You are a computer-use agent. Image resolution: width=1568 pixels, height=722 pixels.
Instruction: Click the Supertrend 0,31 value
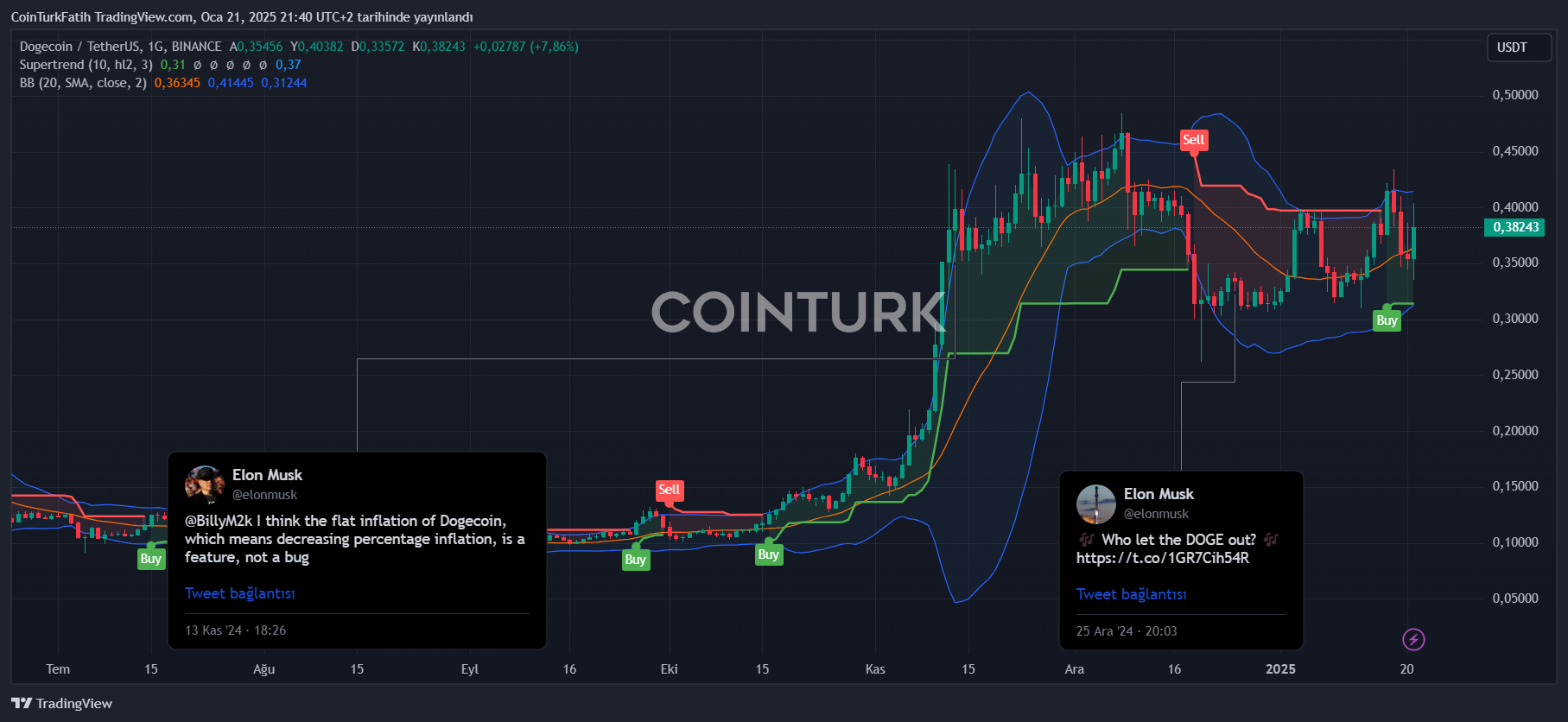coord(173,65)
